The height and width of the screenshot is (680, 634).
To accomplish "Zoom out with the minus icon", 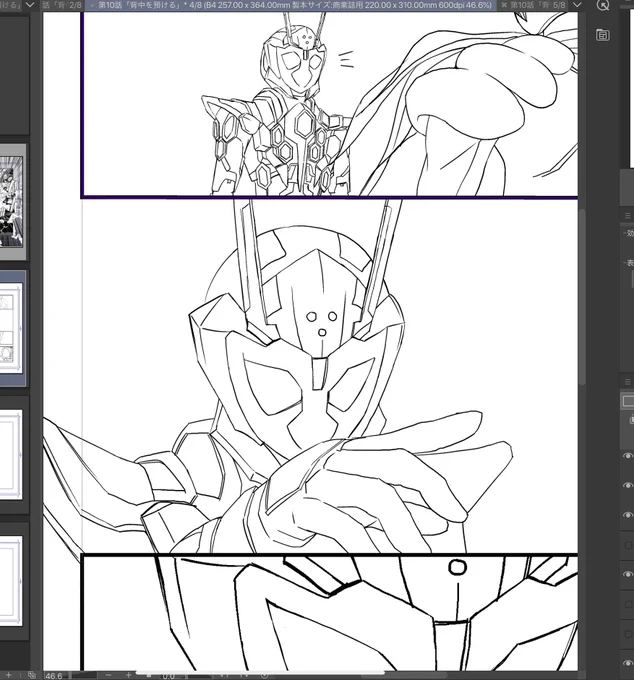I will coord(108,675).
